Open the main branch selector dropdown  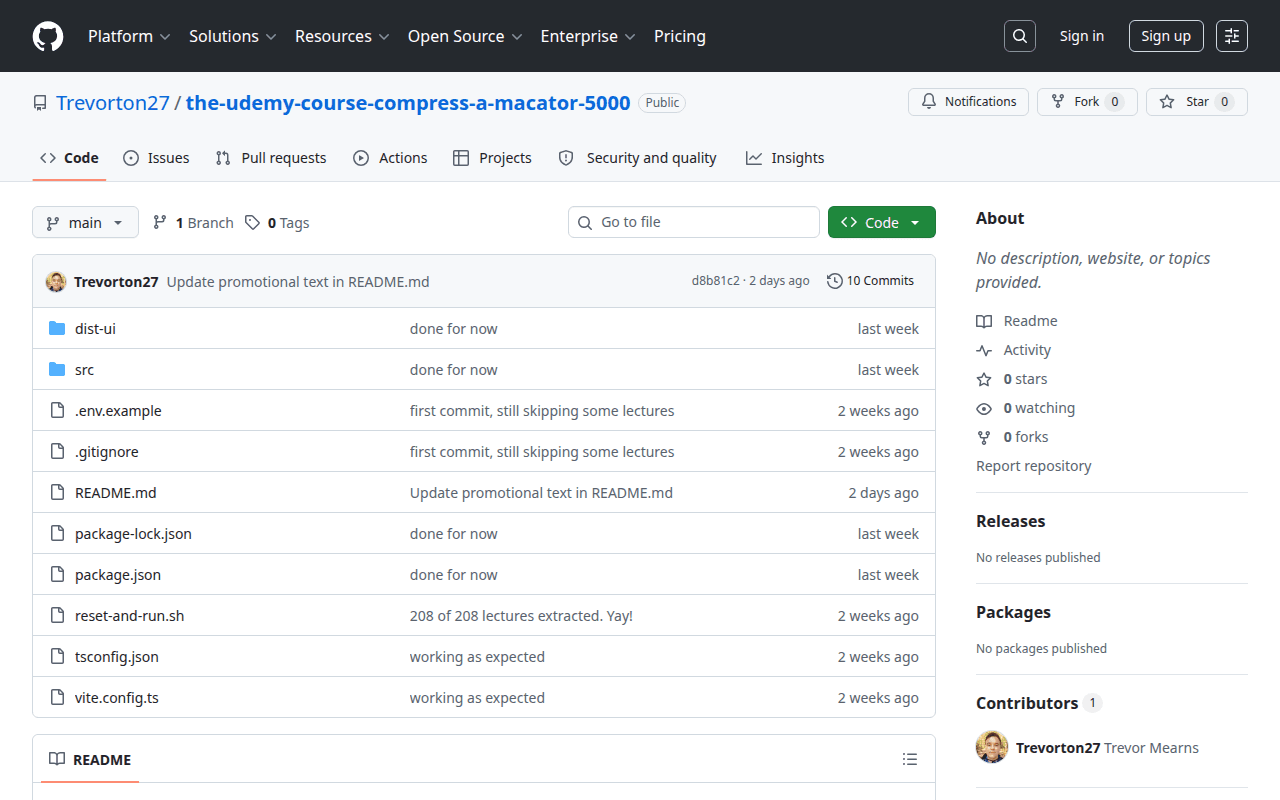[85, 222]
